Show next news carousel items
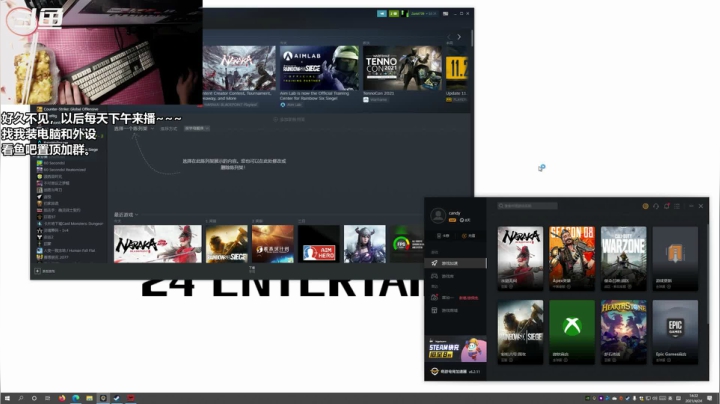Screen dimensions: 720x404 (x=459, y=37)
